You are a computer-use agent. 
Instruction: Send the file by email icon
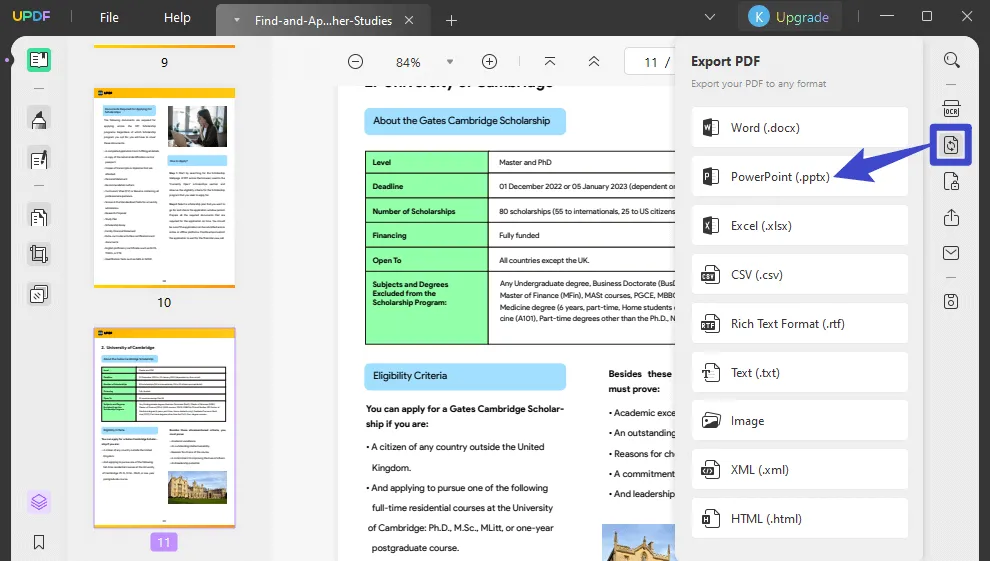(x=951, y=253)
